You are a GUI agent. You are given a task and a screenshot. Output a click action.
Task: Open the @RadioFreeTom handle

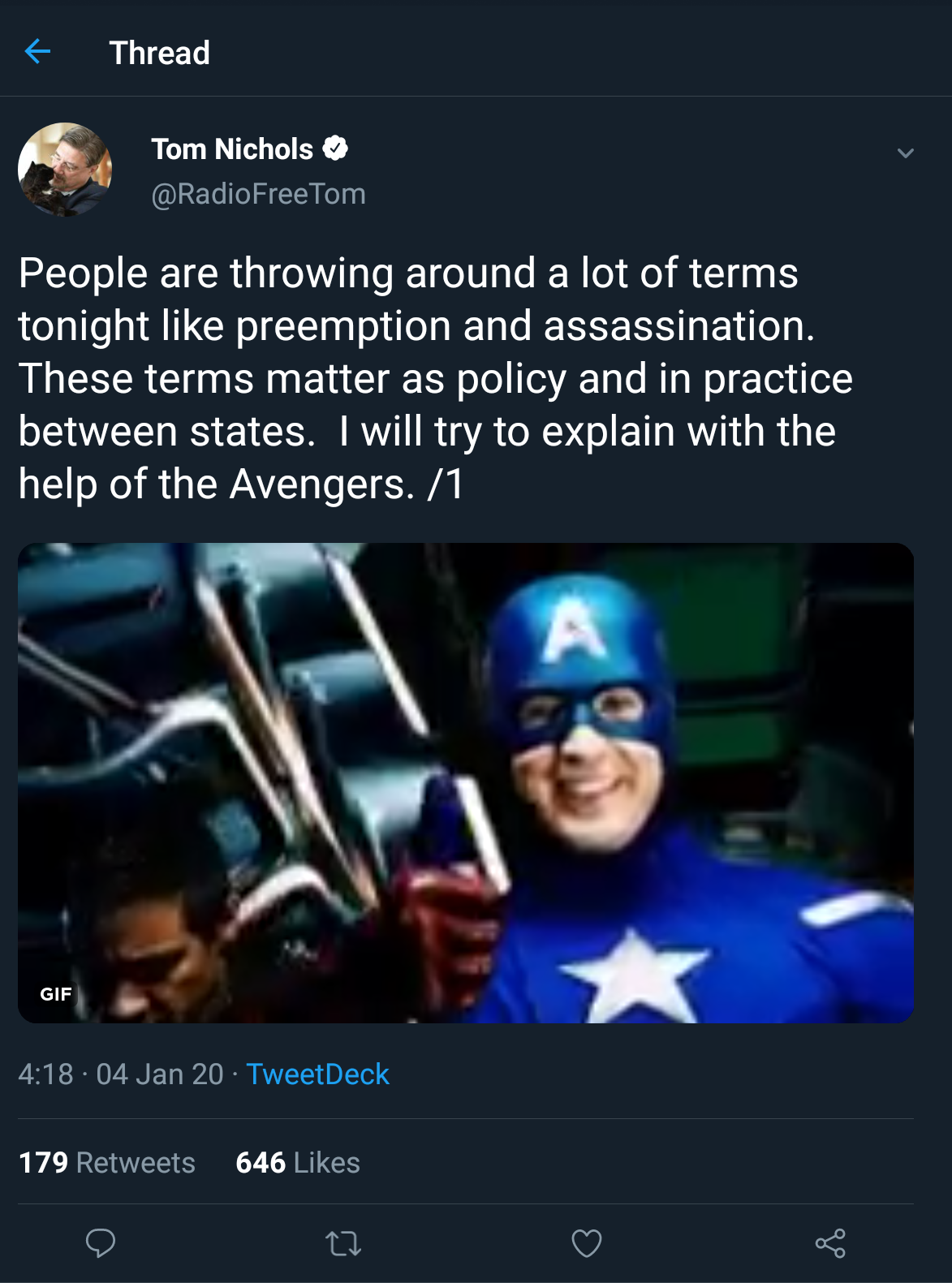click(x=258, y=194)
